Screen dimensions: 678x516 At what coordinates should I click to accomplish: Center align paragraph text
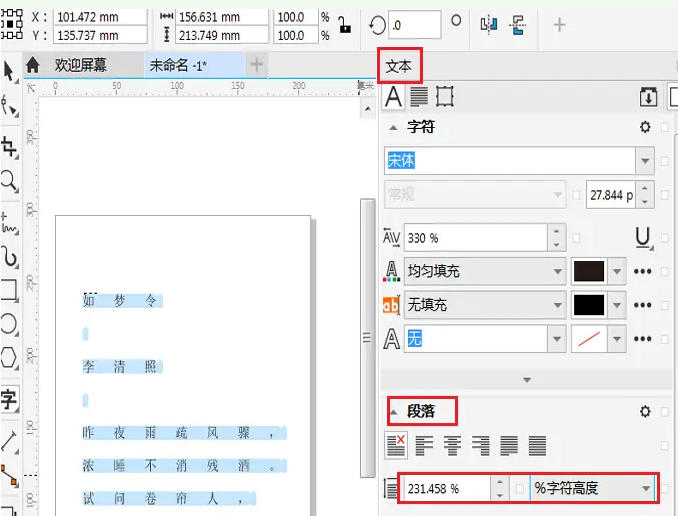click(x=452, y=446)
